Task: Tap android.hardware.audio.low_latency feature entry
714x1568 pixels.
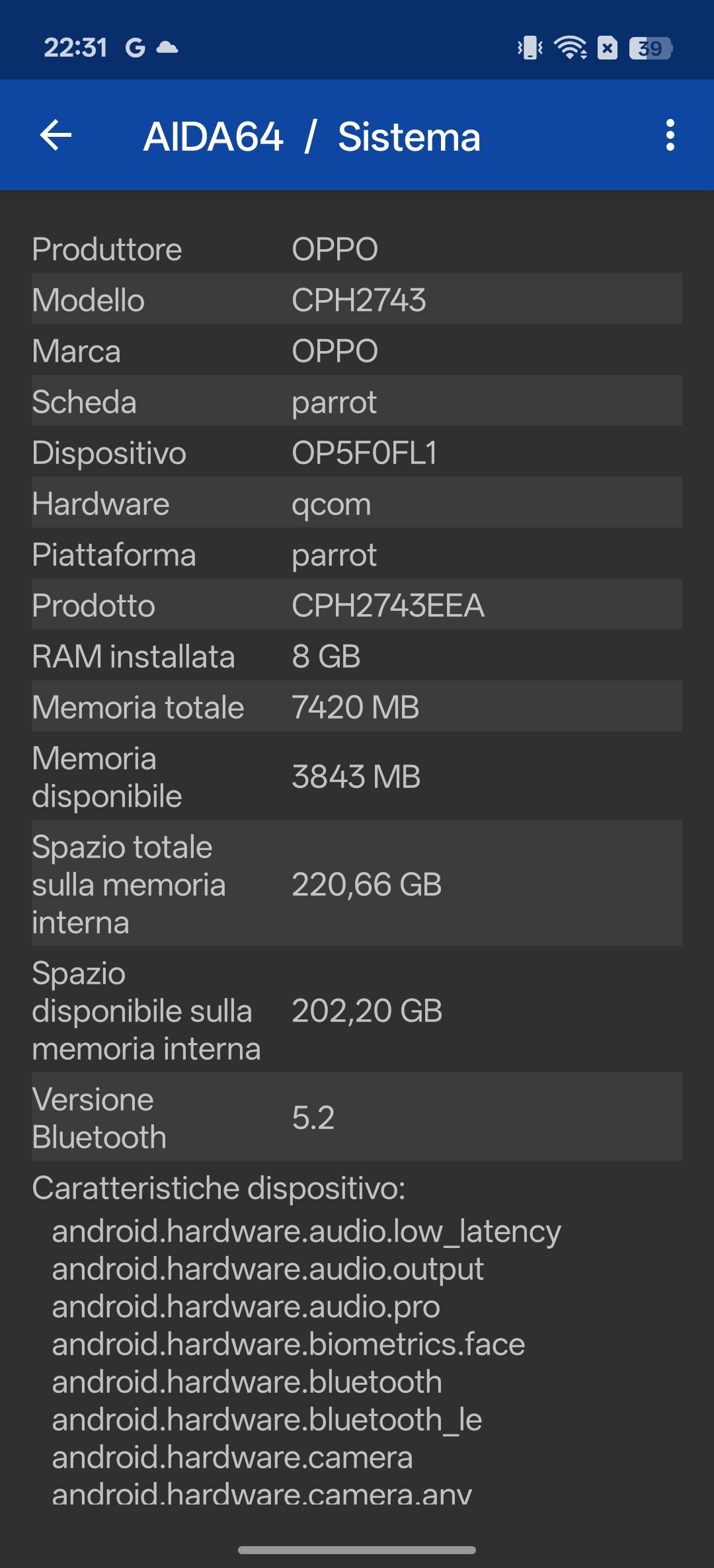Action: point(307,1231)
